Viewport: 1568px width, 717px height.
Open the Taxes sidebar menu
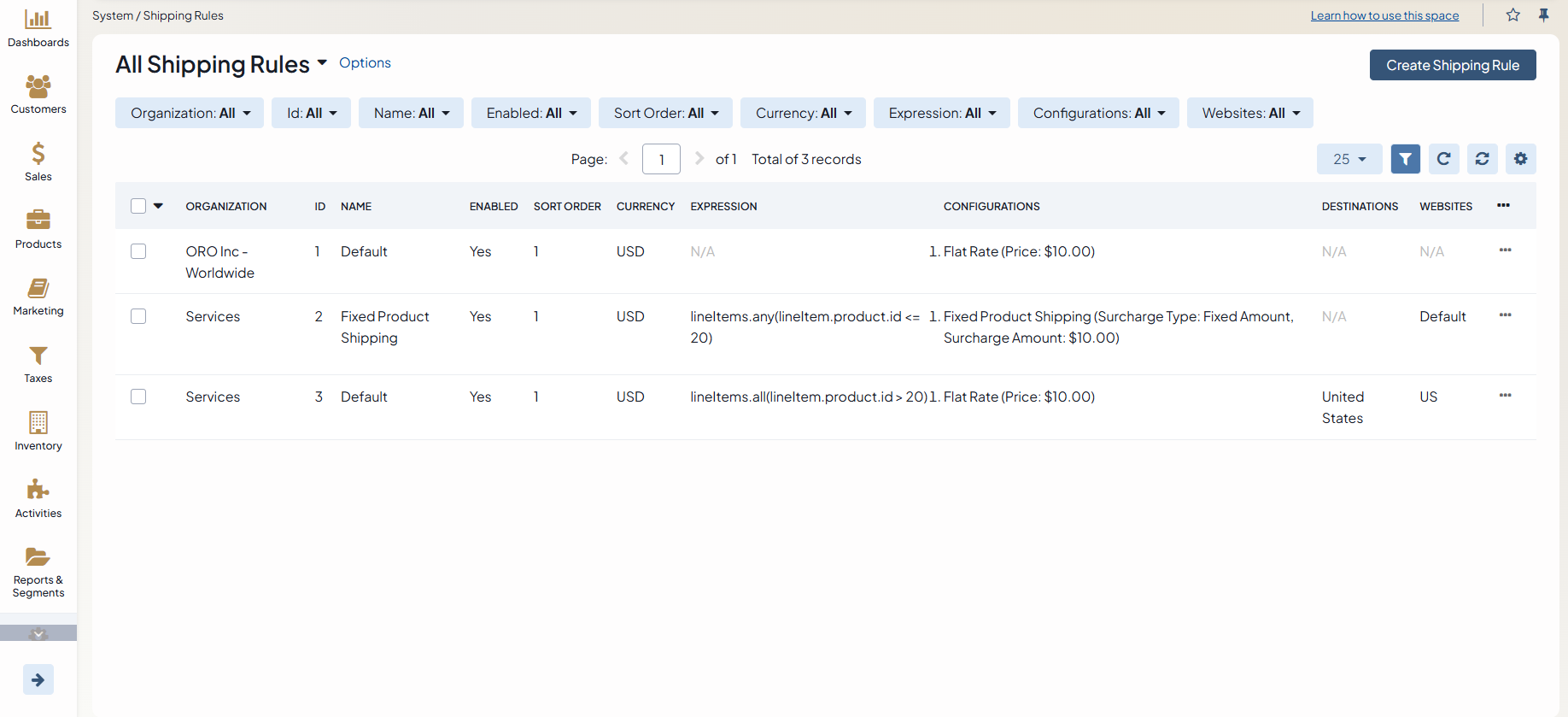click(38, 364)
